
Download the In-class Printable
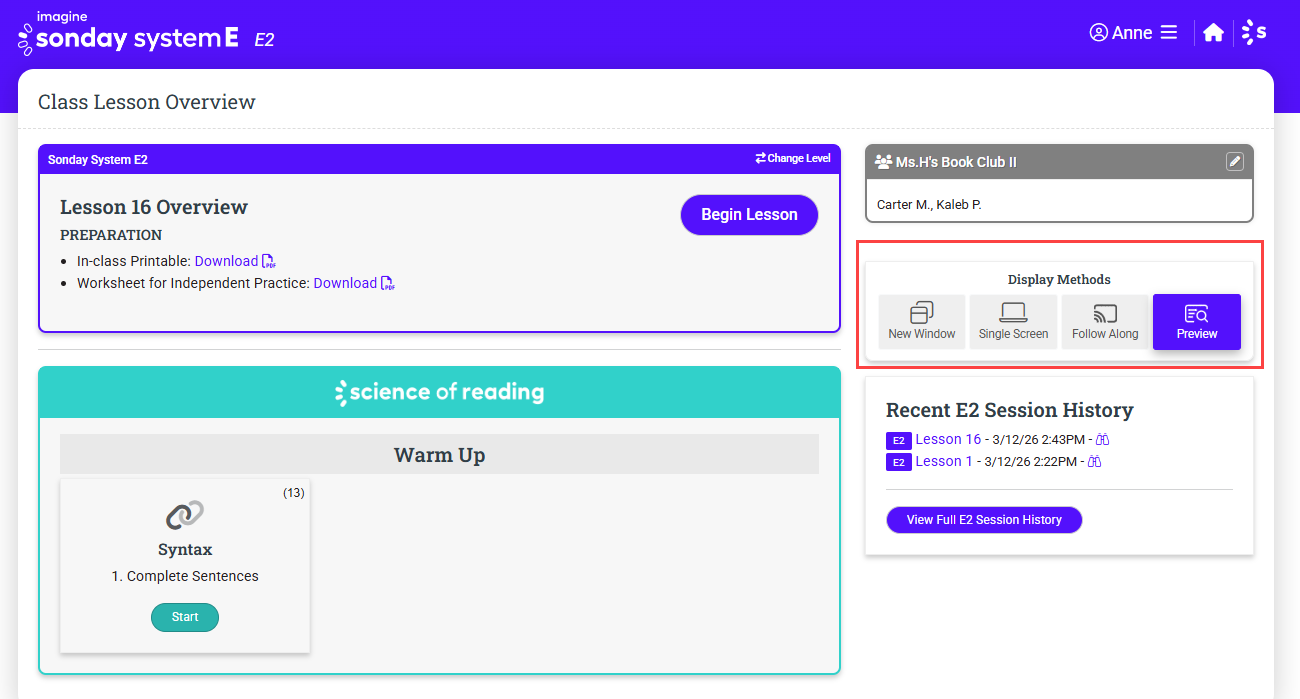coord(226,261)
